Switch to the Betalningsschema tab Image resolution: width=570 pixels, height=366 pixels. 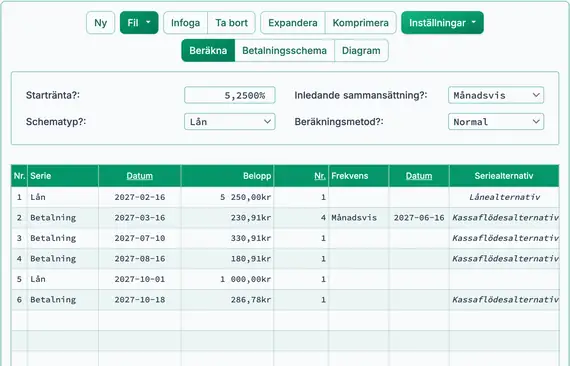pos(285,51)
